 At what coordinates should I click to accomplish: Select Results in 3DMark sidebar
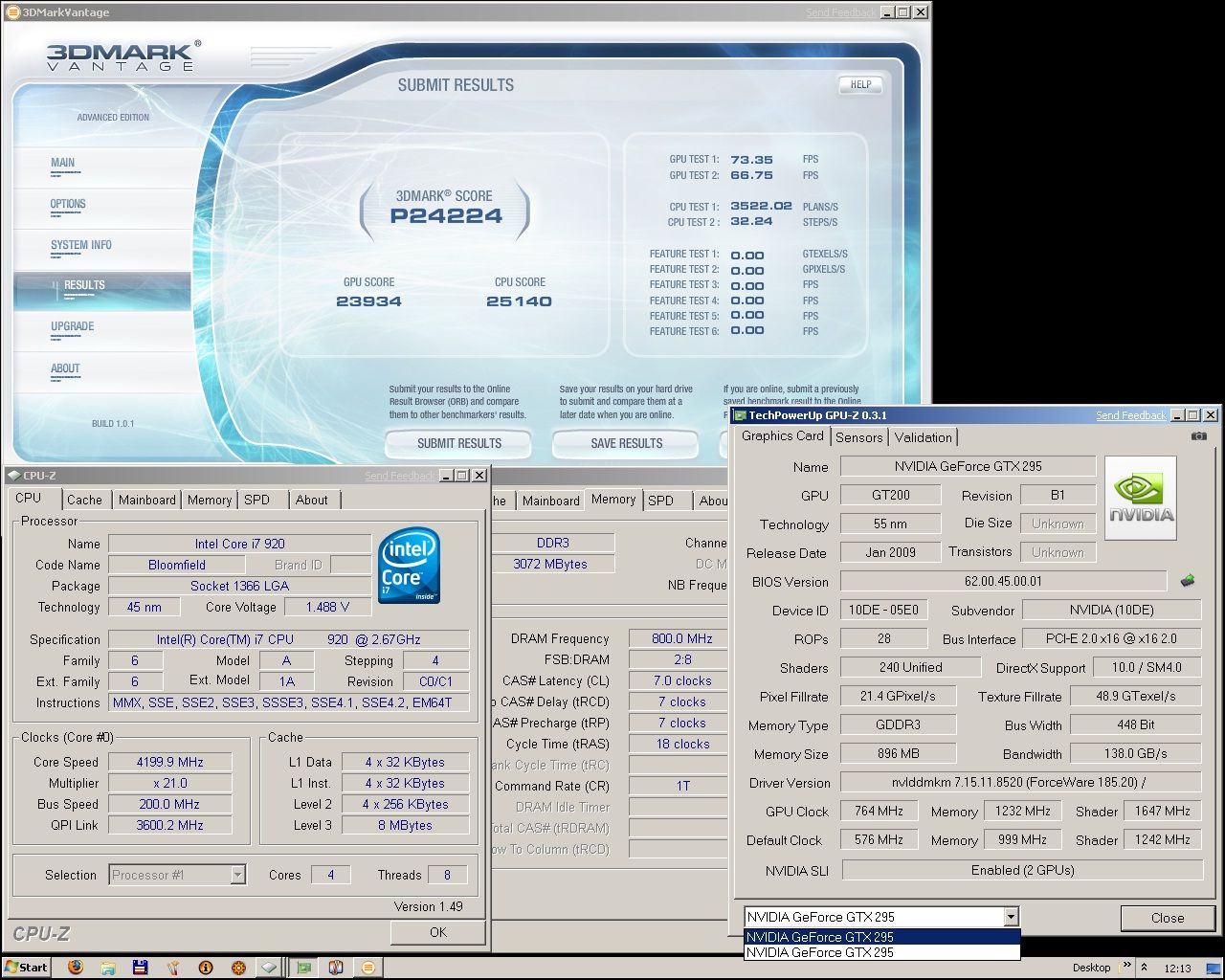tap(101, 290)
